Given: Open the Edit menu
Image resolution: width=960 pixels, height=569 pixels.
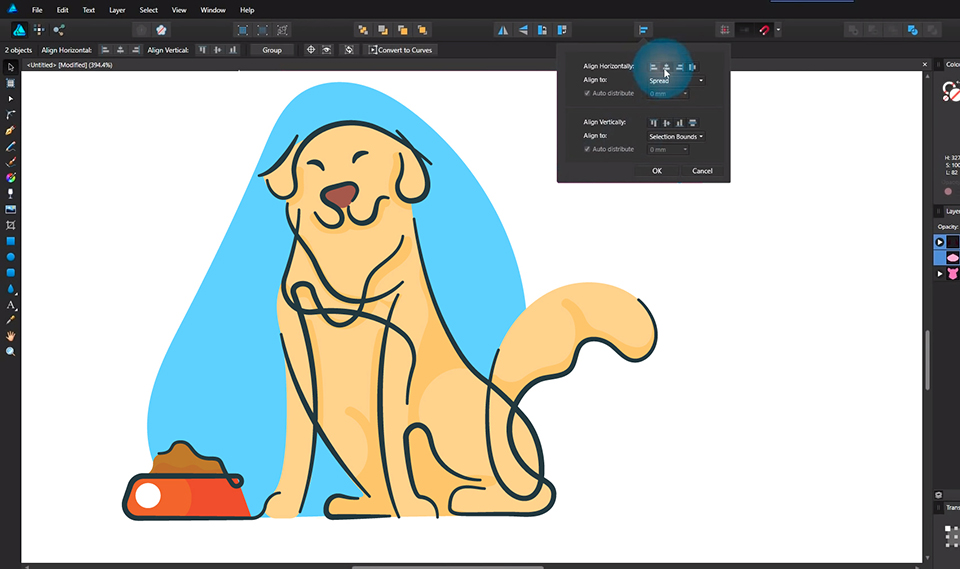Looking at the screenshot, I should pos(62,10).
